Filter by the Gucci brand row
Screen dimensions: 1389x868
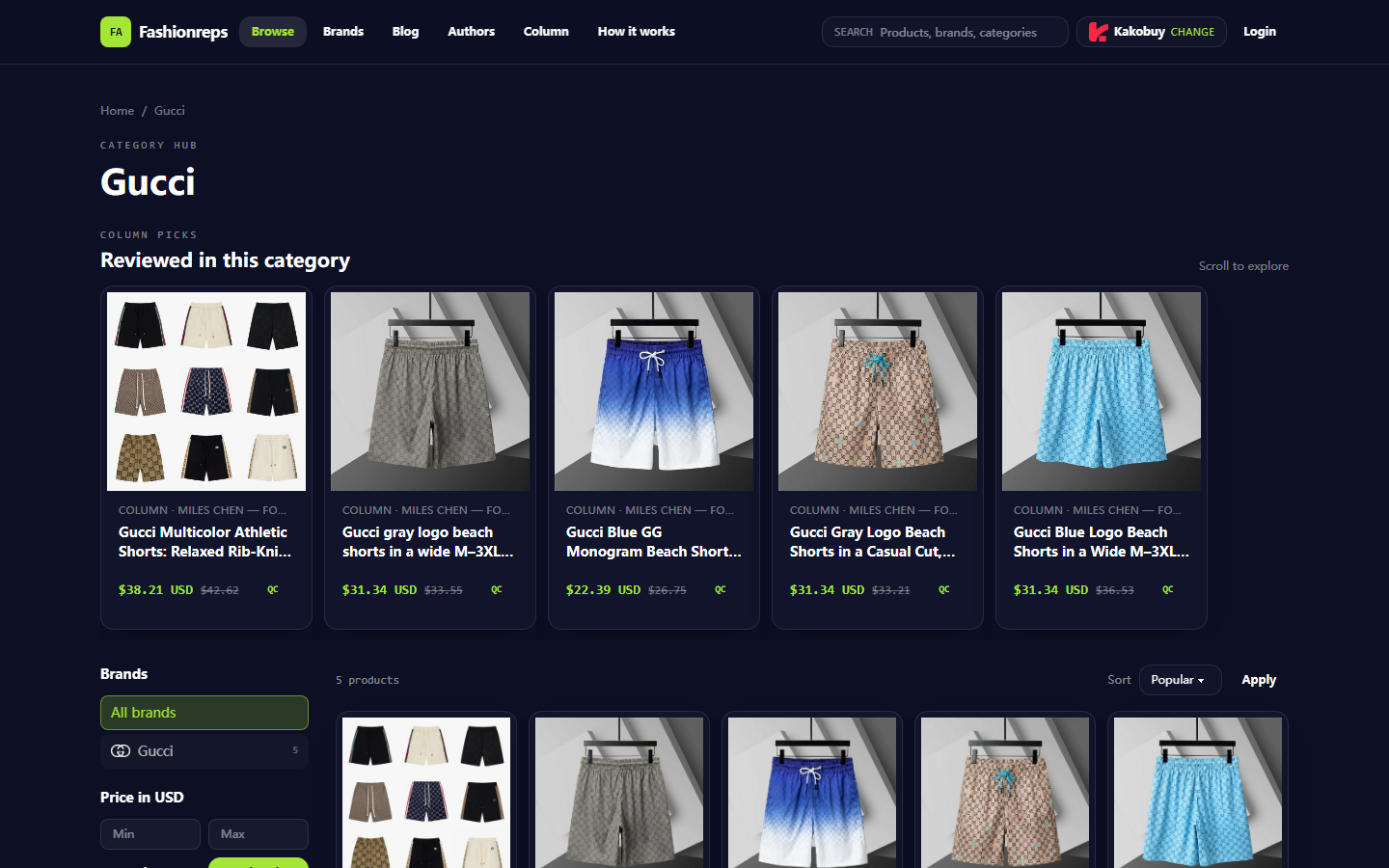[204, 751]
